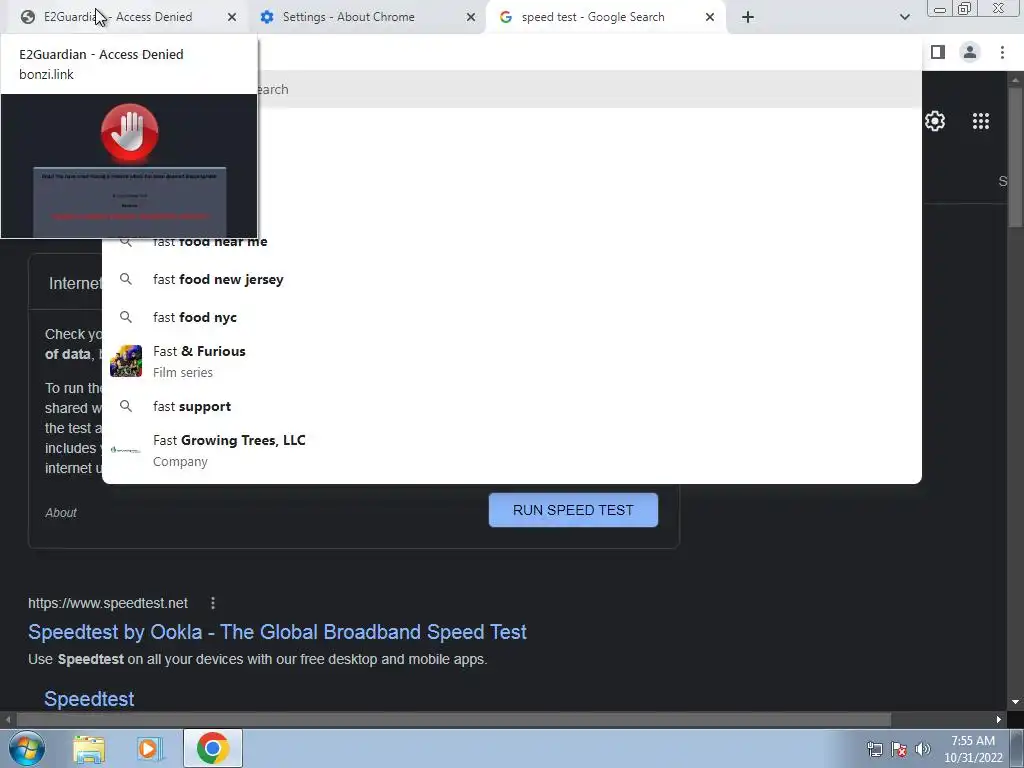Open the Action Center flag tray icon
This screenshot has height=768, width=1024.
[x=899, y=750]
